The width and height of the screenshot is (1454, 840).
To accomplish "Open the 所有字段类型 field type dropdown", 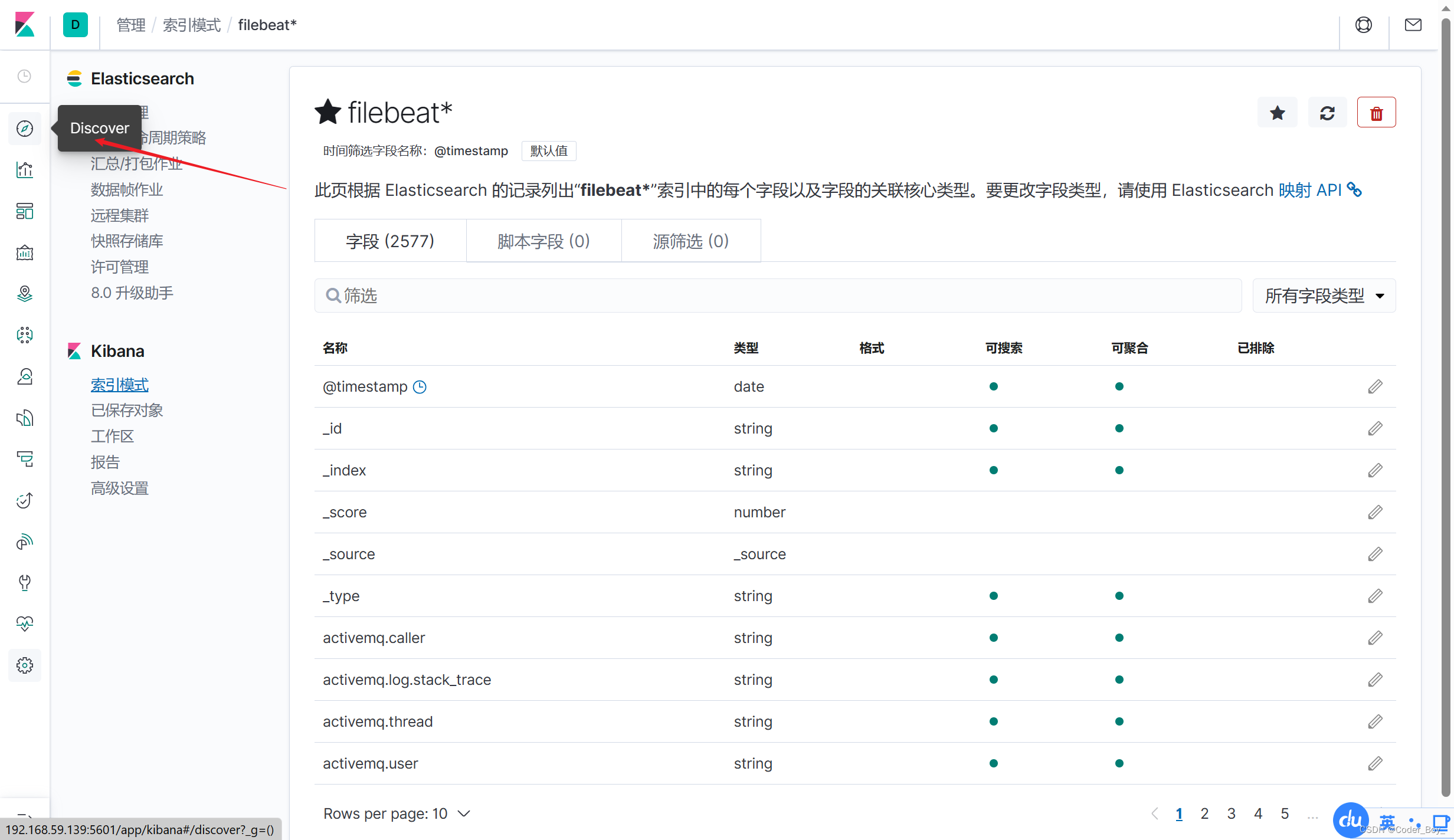I will pos(1323,296).
